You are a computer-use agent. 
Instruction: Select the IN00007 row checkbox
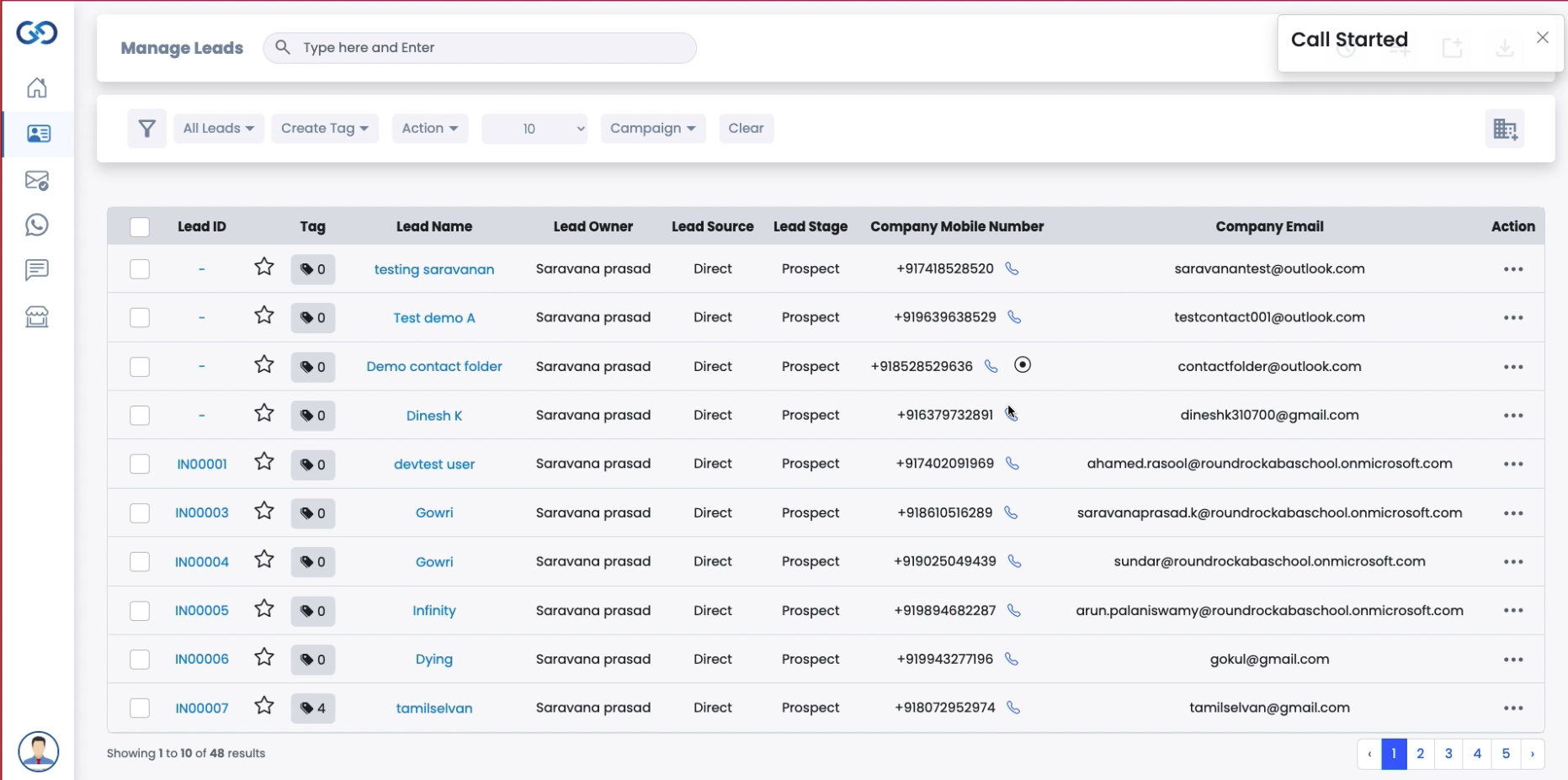140,708
